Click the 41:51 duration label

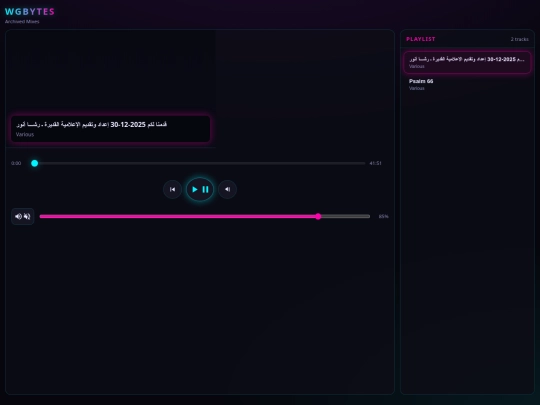click(375, 163)
